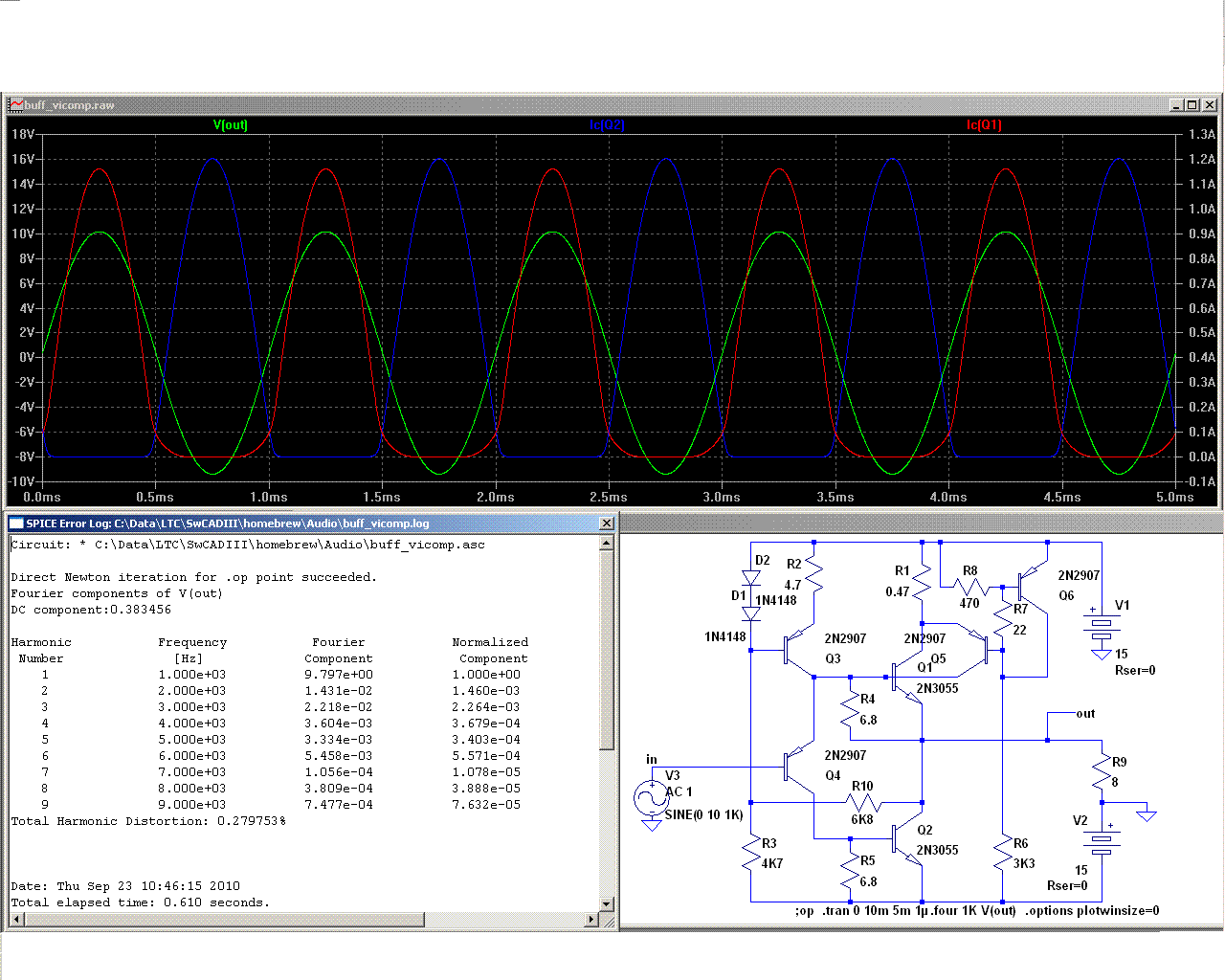Click the 'Fourier components of V(out)' line

tap(117, 593)
